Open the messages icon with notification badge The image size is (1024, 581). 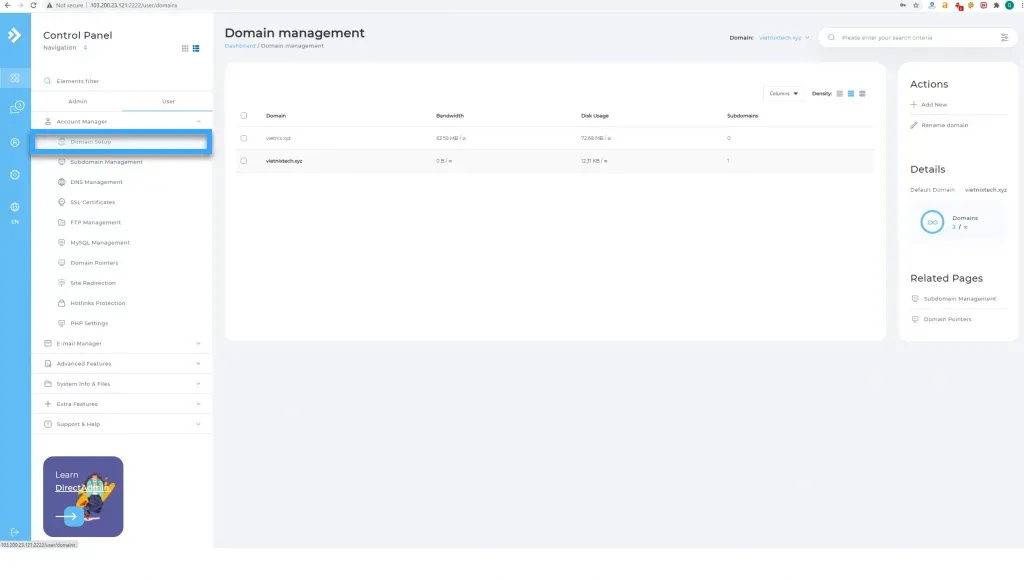15,108
